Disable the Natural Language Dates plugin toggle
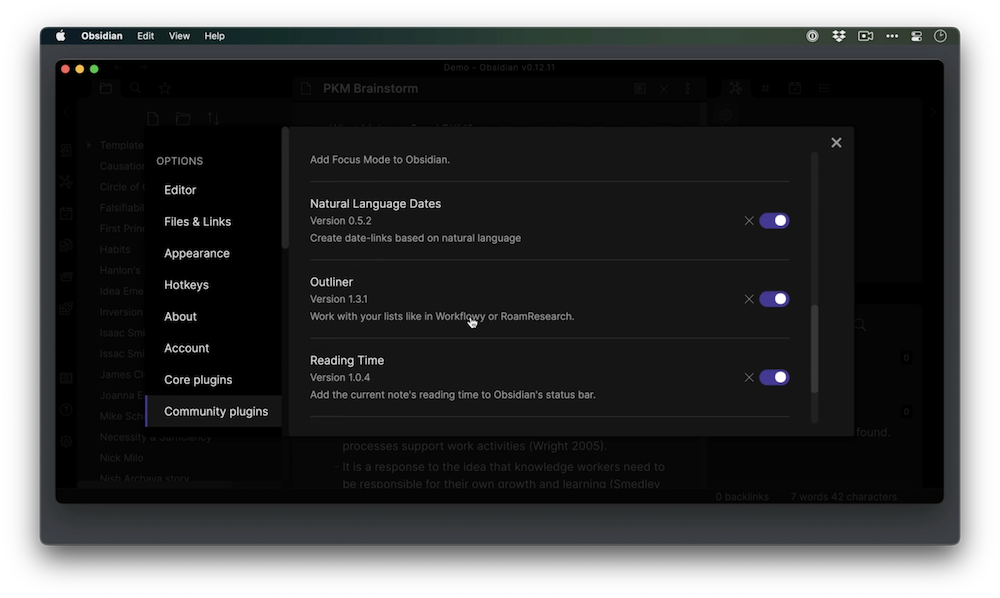1000x598 pixels. pos(774,221)
